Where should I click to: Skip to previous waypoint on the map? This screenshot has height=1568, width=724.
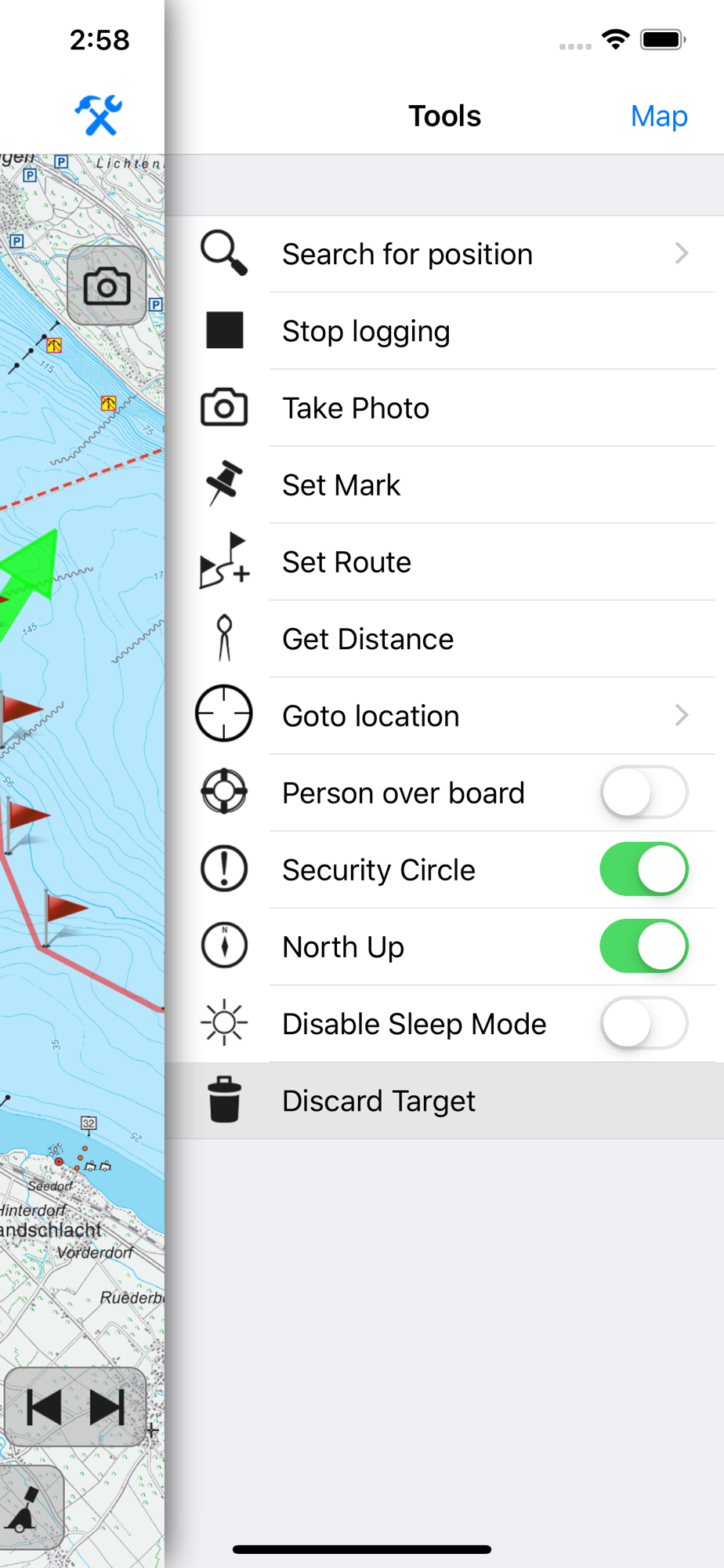coord(44,1407)
